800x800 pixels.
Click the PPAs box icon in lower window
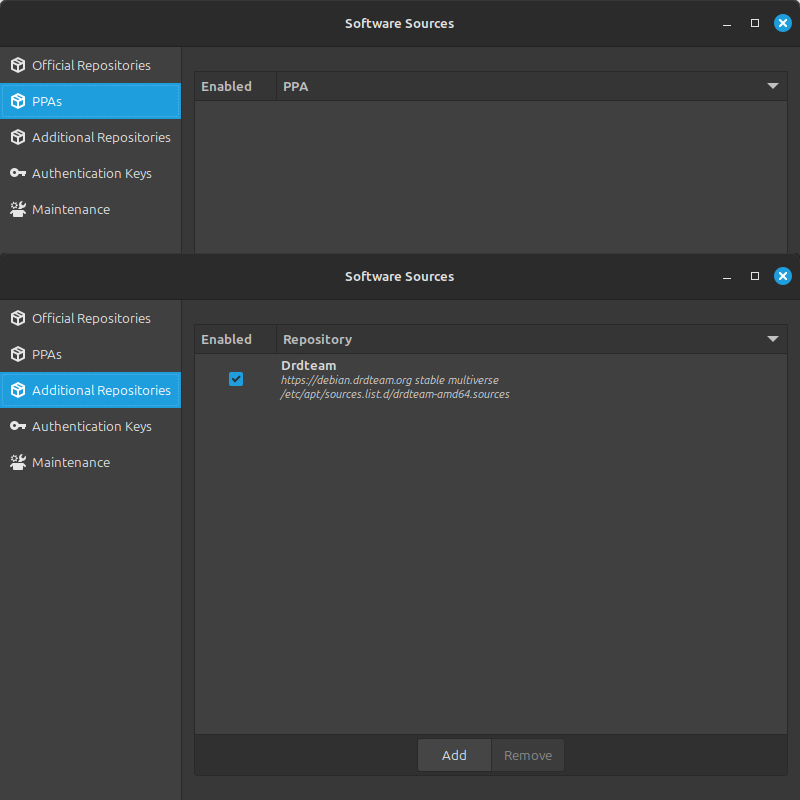(18, 354)
